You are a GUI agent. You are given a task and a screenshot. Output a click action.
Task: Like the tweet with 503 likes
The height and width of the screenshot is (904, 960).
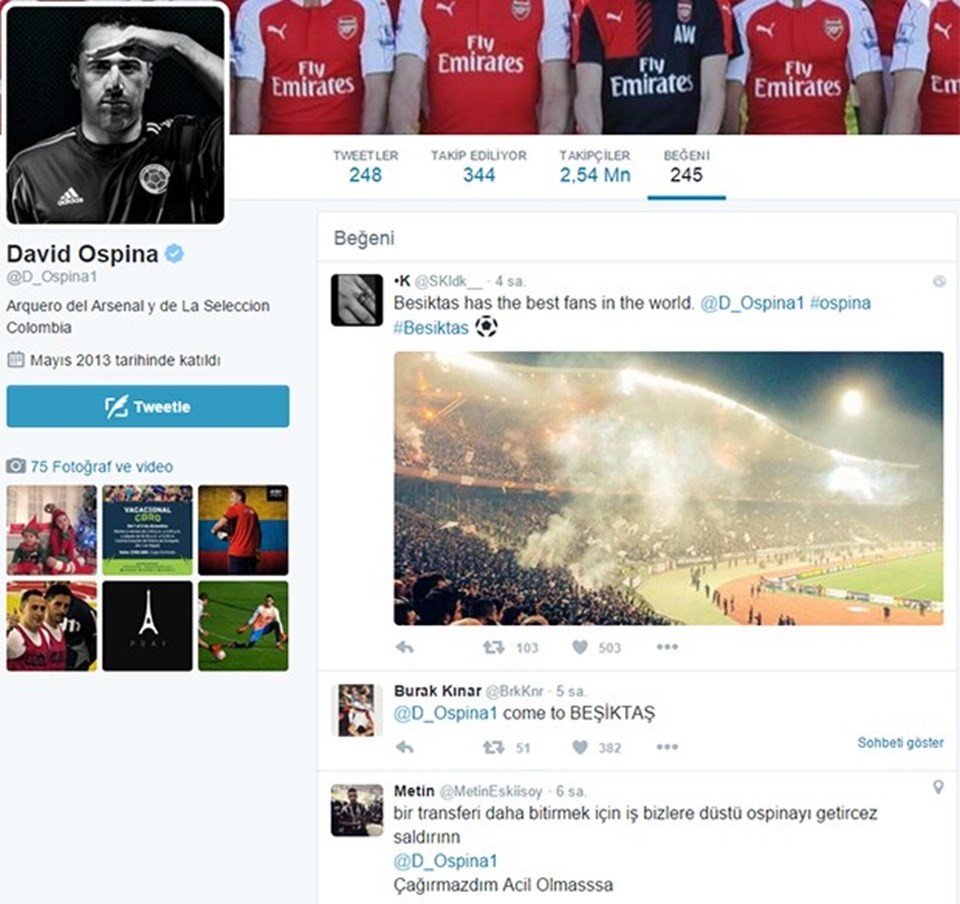click(580, 648)
